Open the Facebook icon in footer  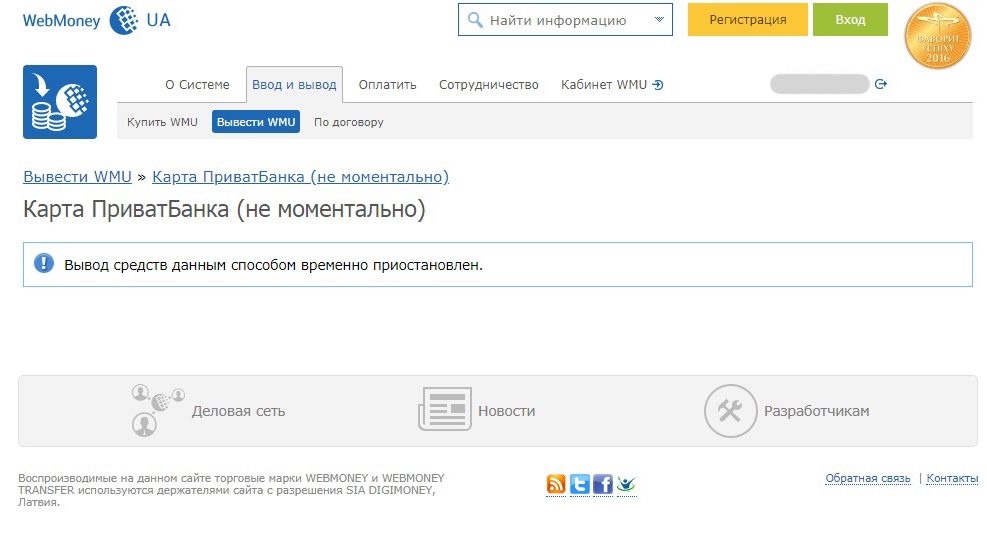pyautogui.click(x=603, y=485)
